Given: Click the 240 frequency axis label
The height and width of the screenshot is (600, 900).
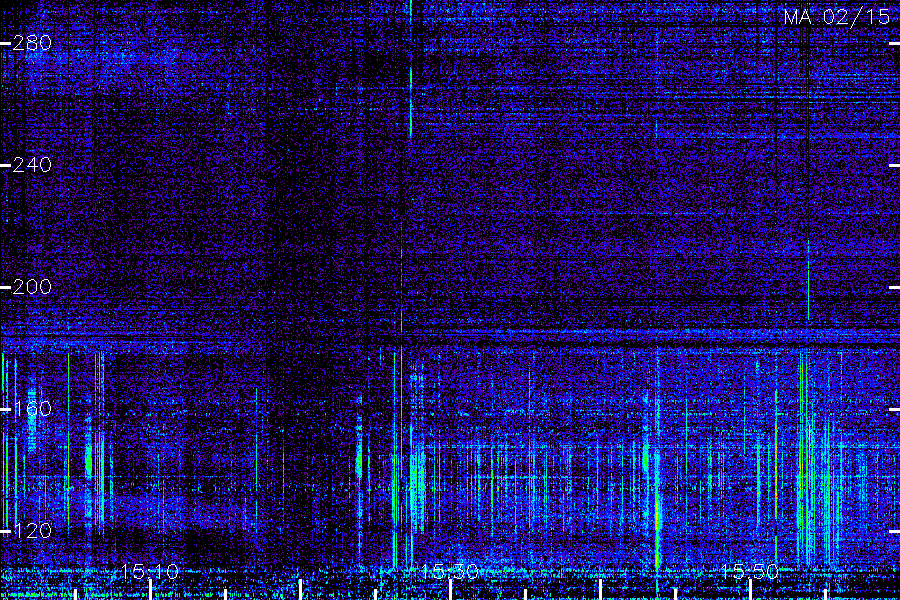Looking at the screenshot, I should coord(32,165).
